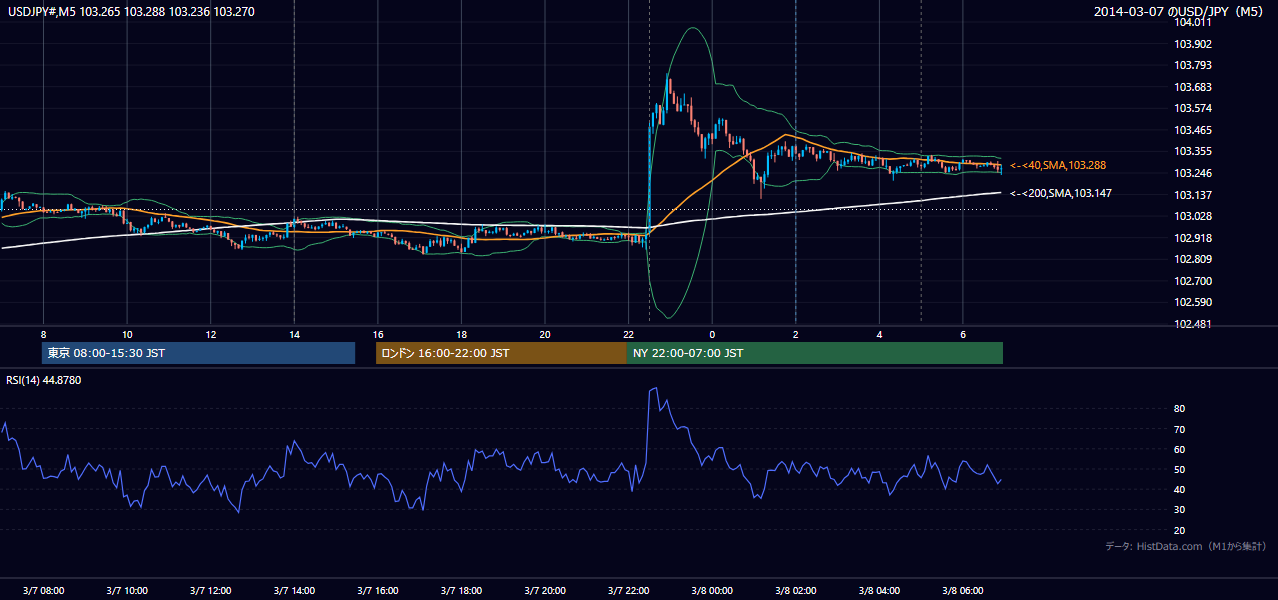This screenshot has width=1278, height=600.
Task: Click RSI scale value 70
Action: (1180, 429)
